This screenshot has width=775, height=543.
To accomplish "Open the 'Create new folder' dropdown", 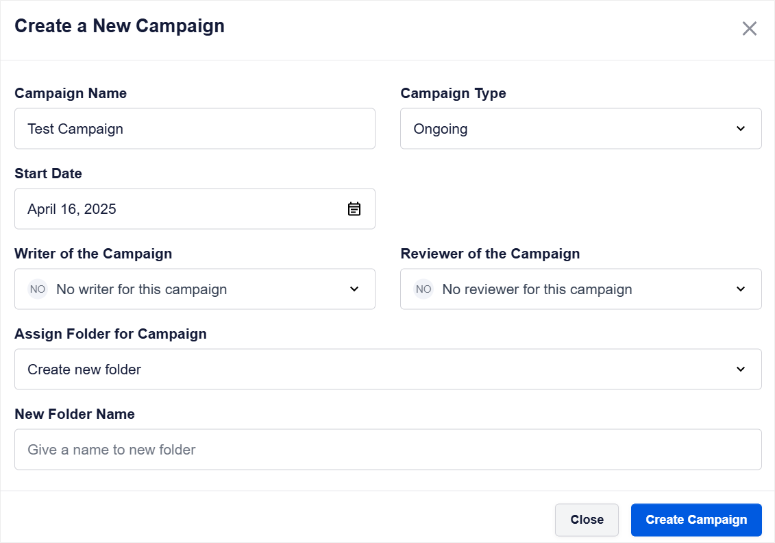I will [x=388, y=369].
